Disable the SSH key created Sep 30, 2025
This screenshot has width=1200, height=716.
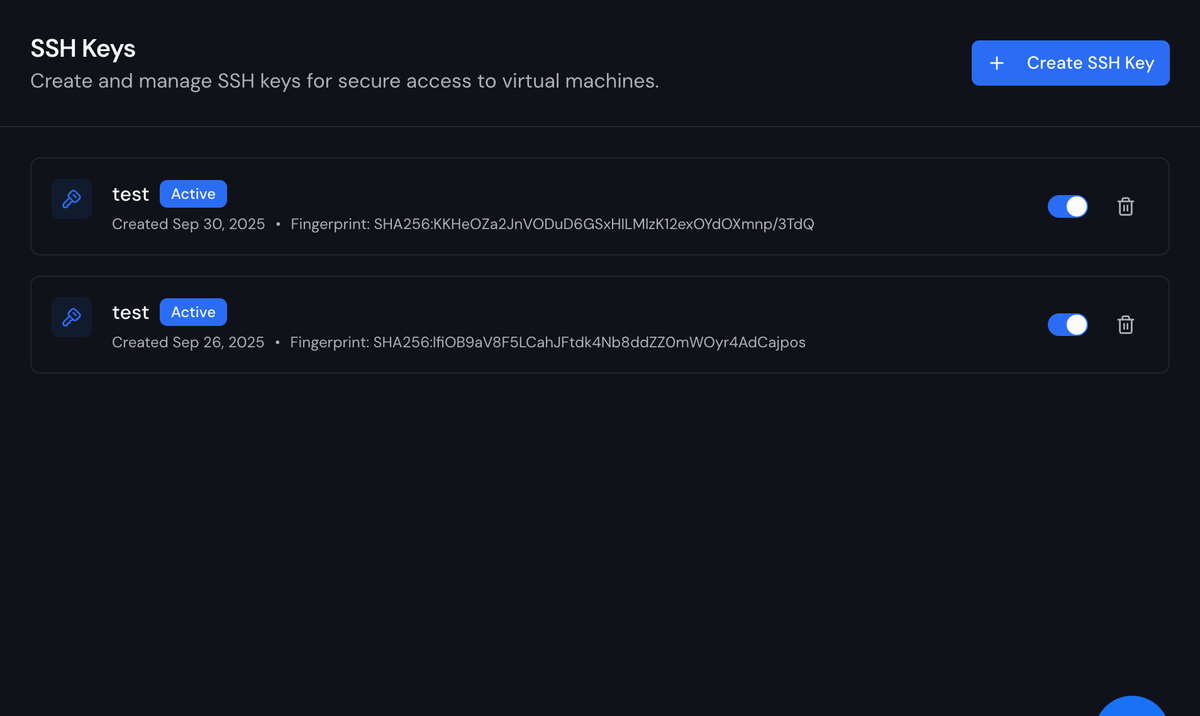[1067, 206]
